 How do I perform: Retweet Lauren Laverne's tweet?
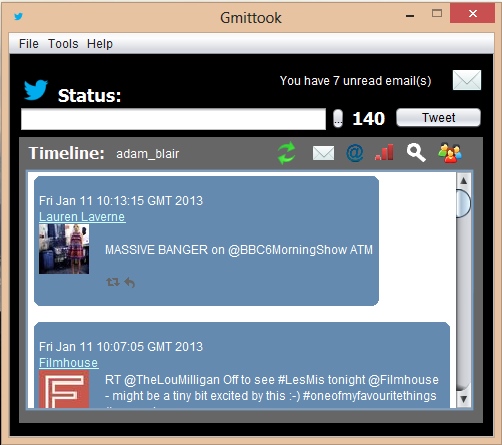tap(113, 282)
